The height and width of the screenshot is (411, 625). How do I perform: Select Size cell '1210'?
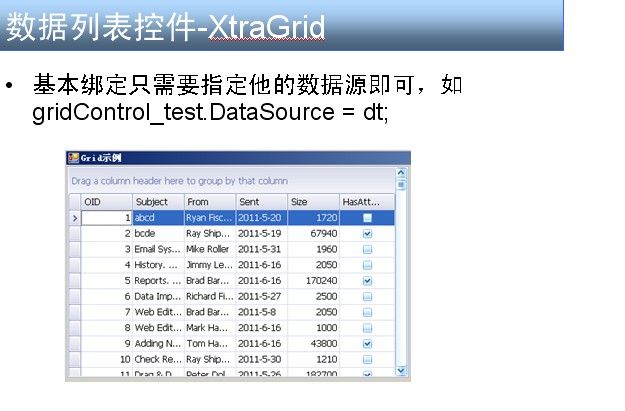(x=313, y=360)
